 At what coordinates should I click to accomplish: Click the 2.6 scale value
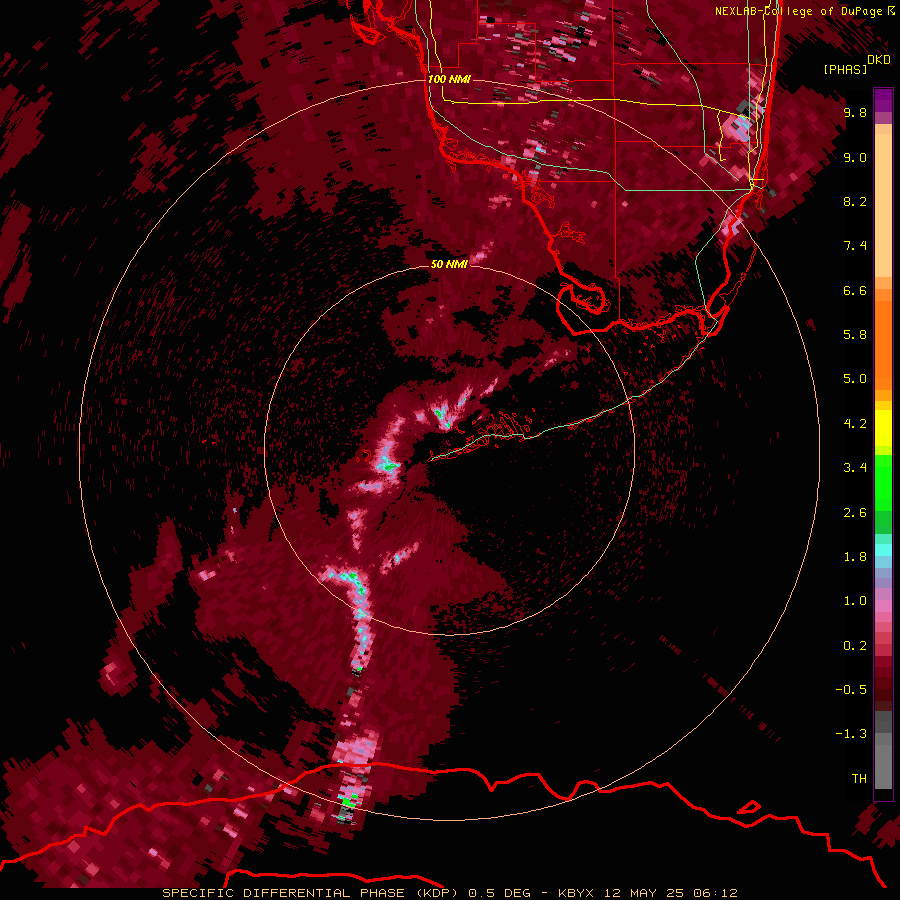(855, 513)
